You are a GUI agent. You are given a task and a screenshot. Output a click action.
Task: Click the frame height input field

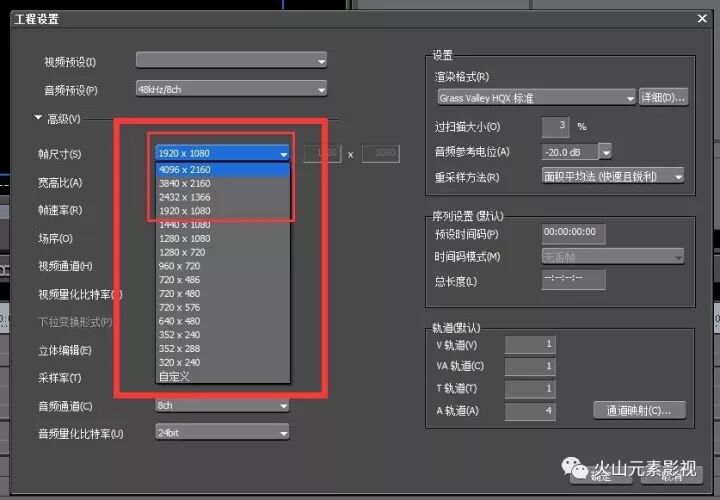point(381,153)
